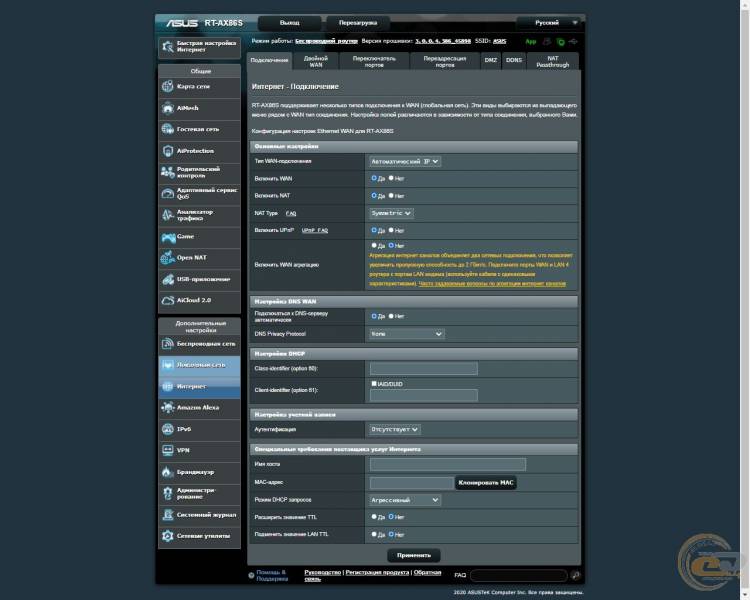Open the Open NAT page
This screenshot has height=600, width=750.
pos(199,258)
